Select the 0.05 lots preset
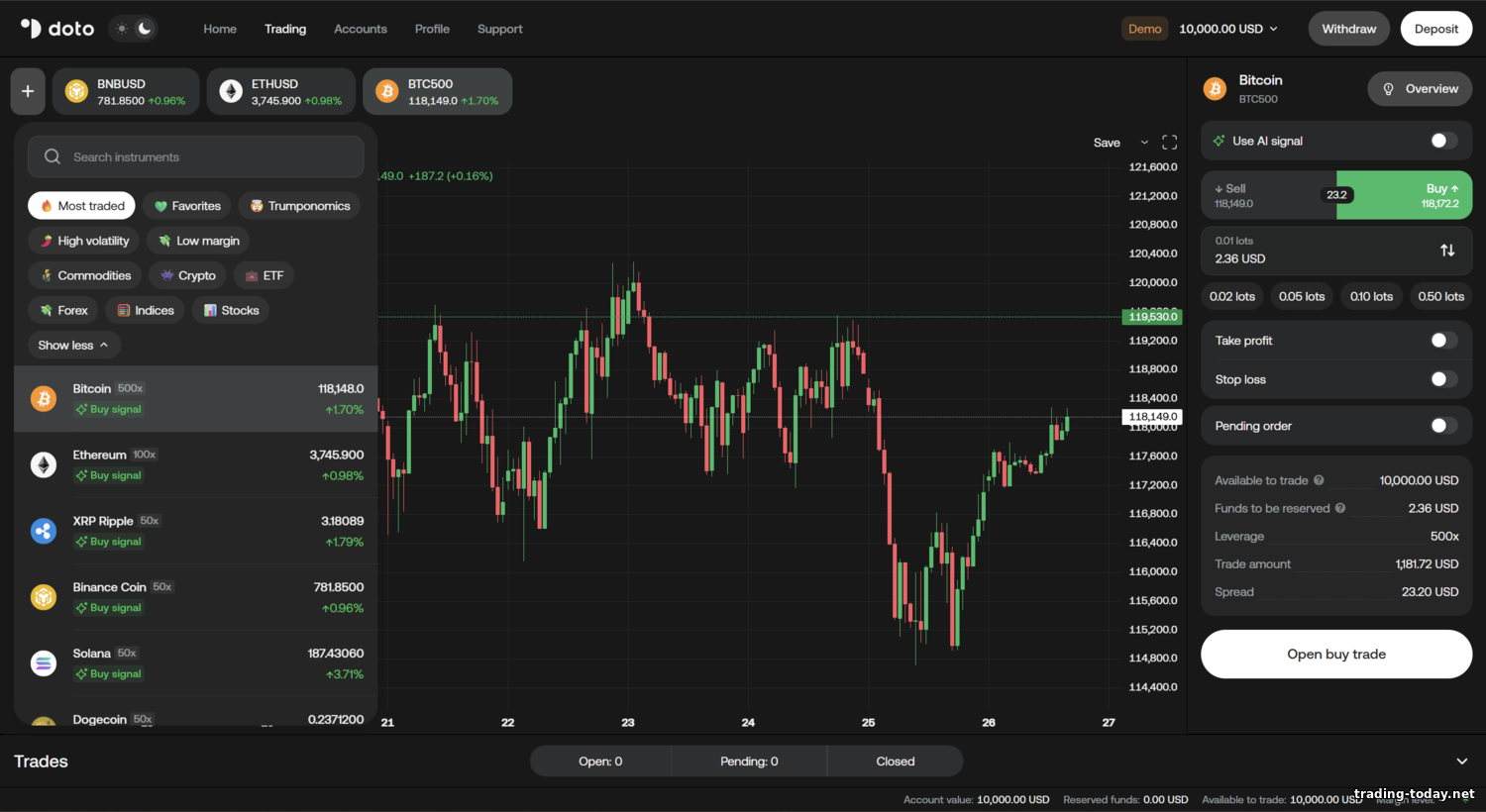1486x812 pixels. [x=1301, y=296]
